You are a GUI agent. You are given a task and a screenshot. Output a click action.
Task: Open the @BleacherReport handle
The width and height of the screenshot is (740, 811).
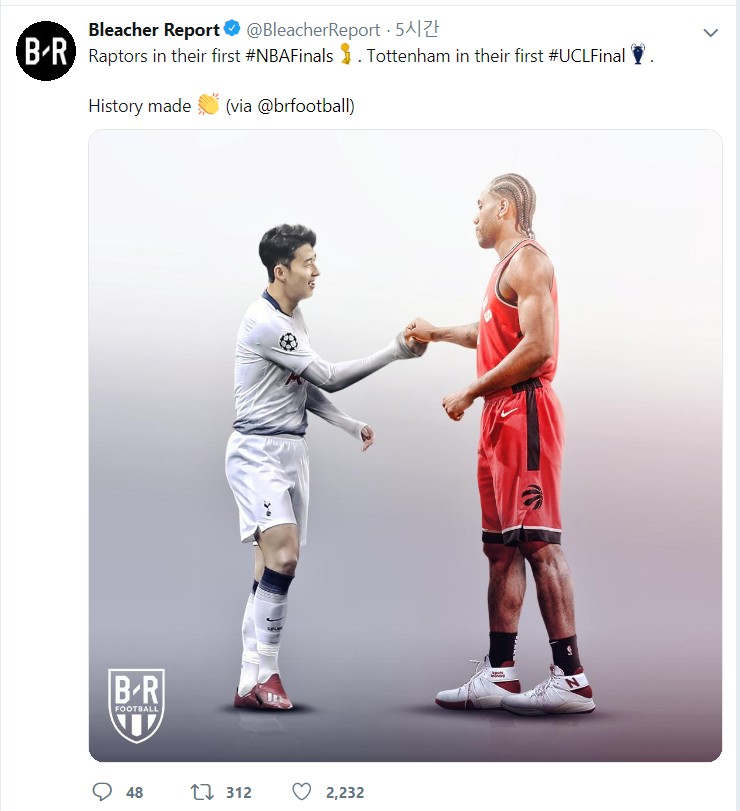click(x=313, y=31)
